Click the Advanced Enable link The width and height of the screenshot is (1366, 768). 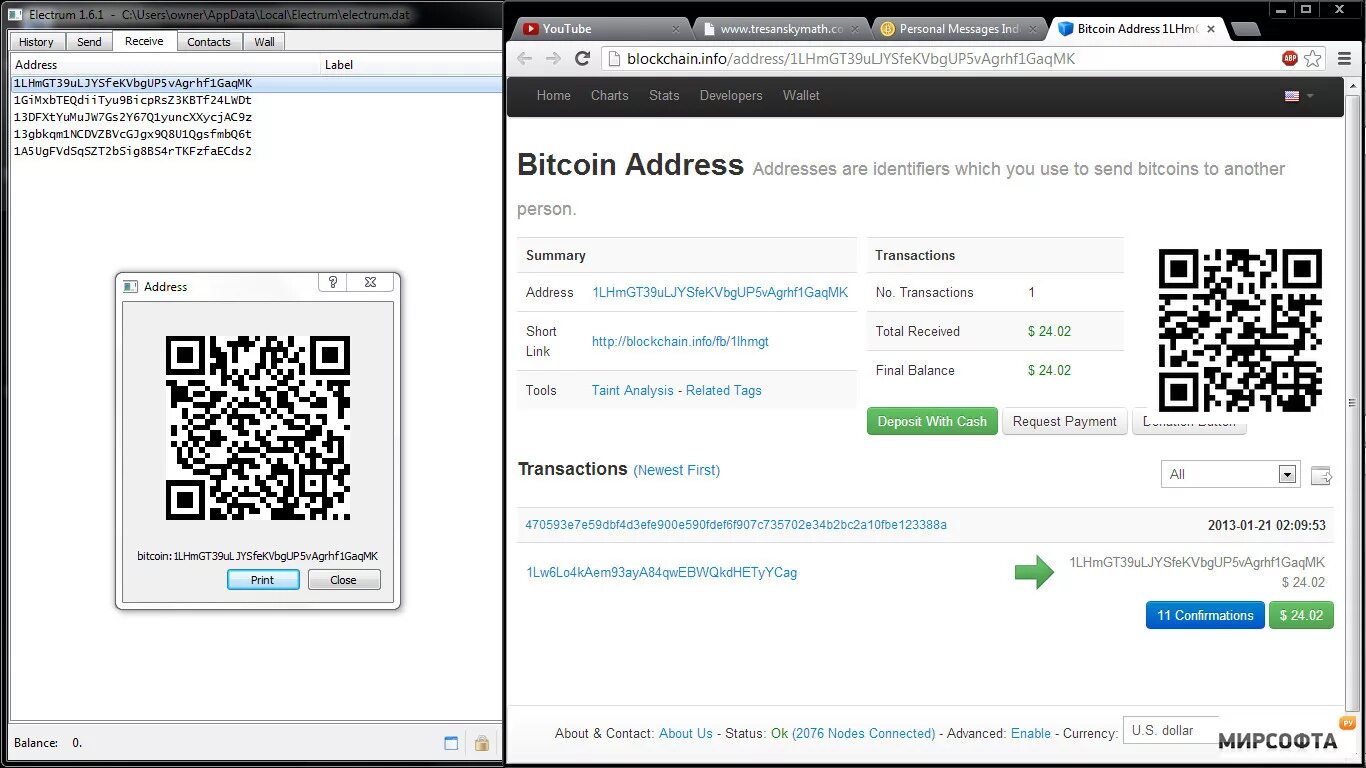pyautogui.click(x=1031, y=733)
